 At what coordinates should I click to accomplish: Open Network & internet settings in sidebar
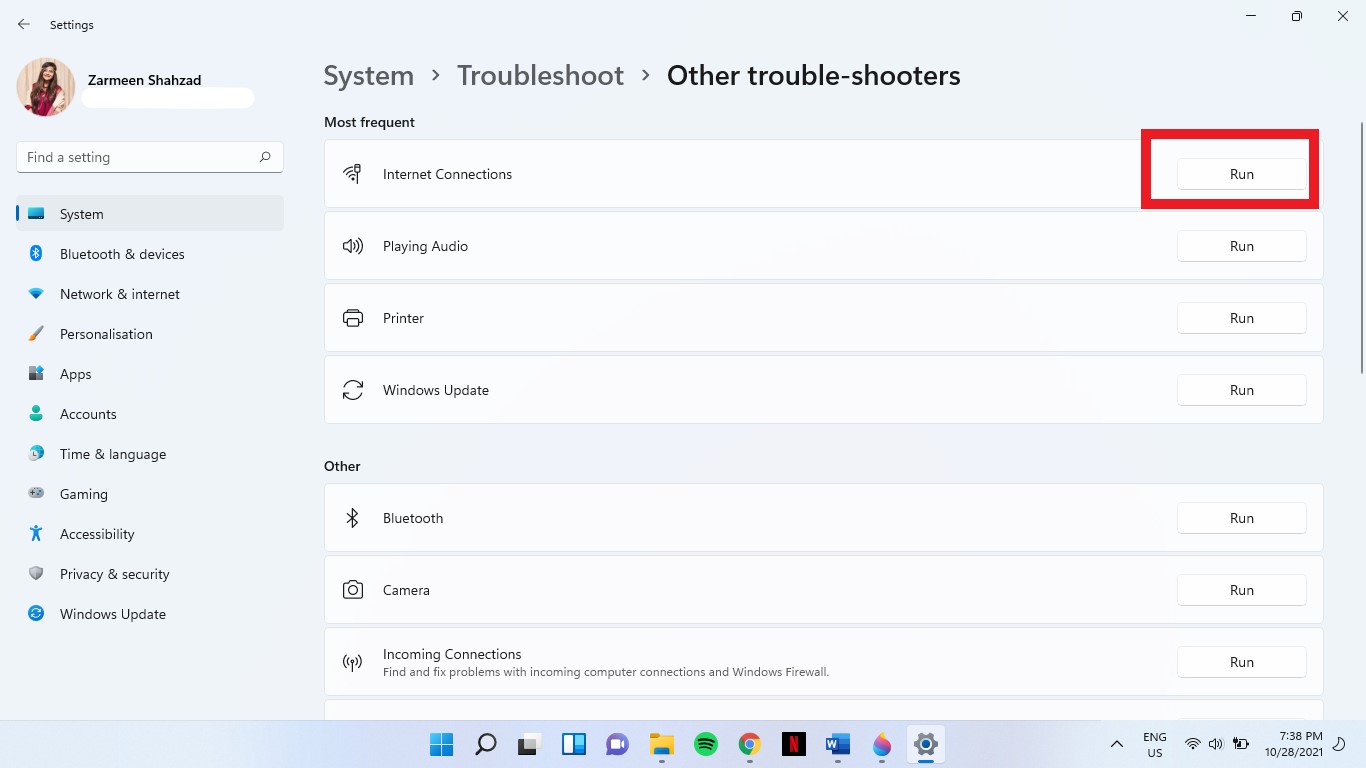pos(119,293)
